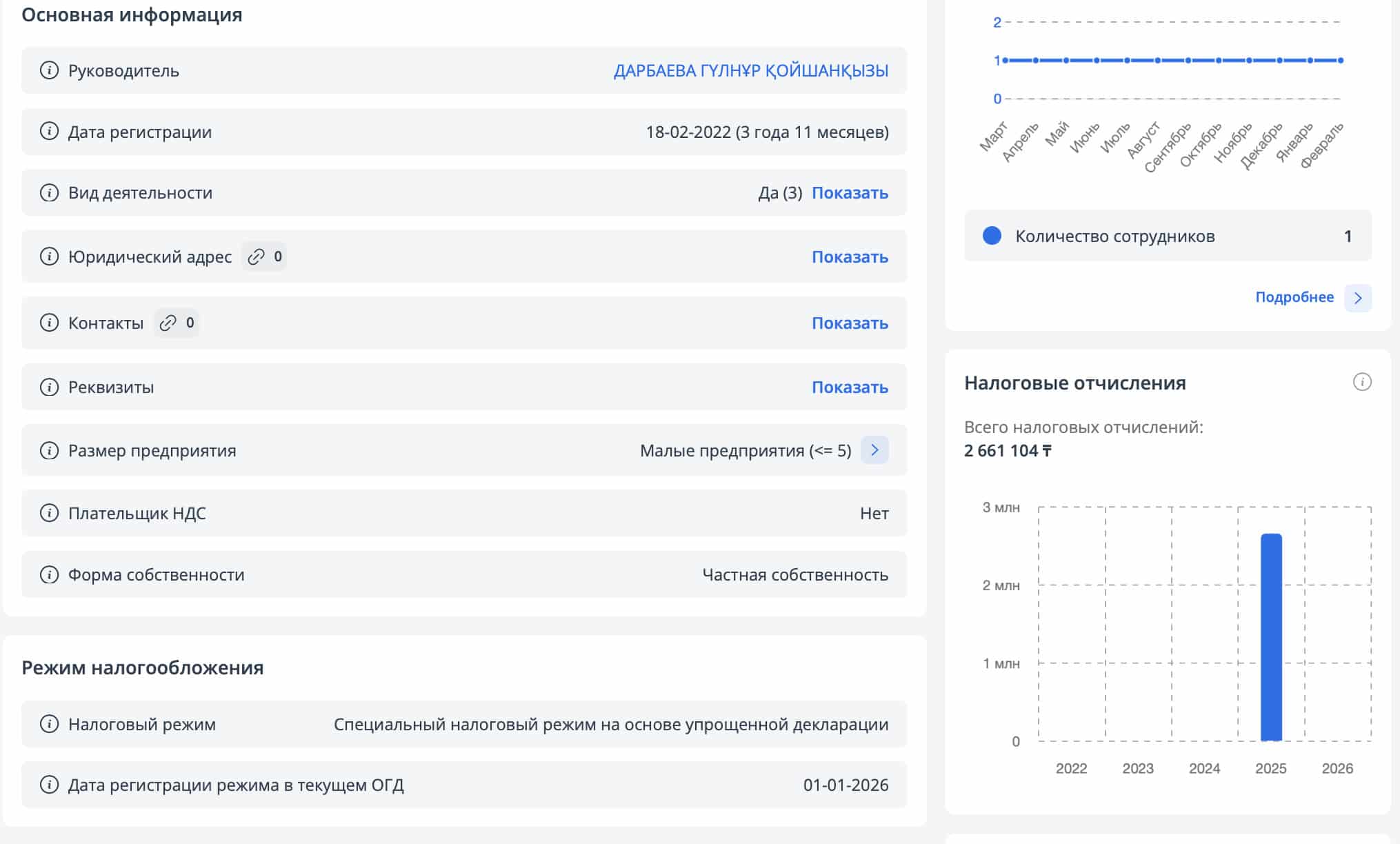Image resolution: width=1400 pixels, height=844 pixels.
Task: Click info icon beside Реквизиты
Action: (x=49, y=387)
